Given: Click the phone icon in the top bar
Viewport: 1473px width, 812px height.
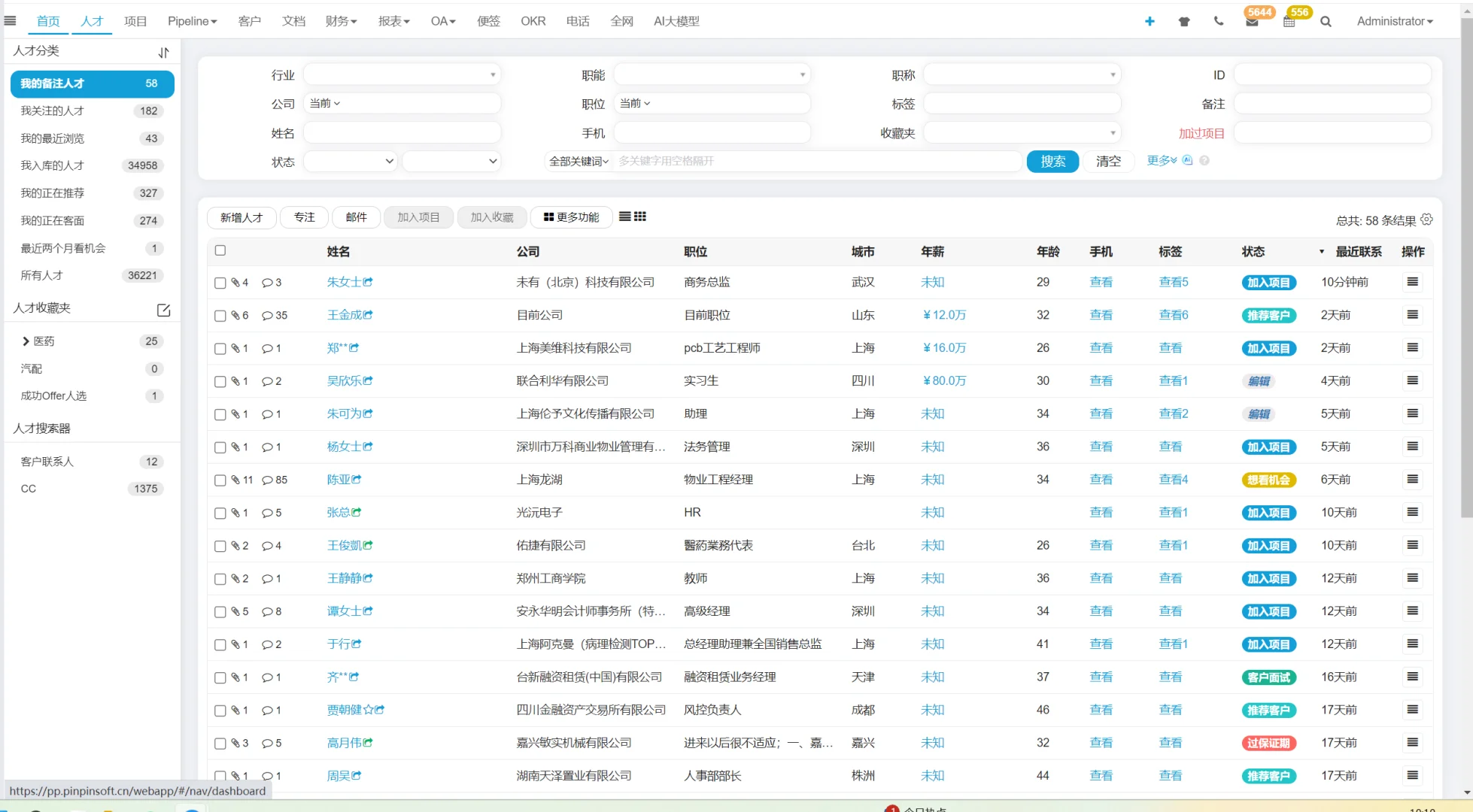Looking at the screenshot, I should [x=1217, y=22].
